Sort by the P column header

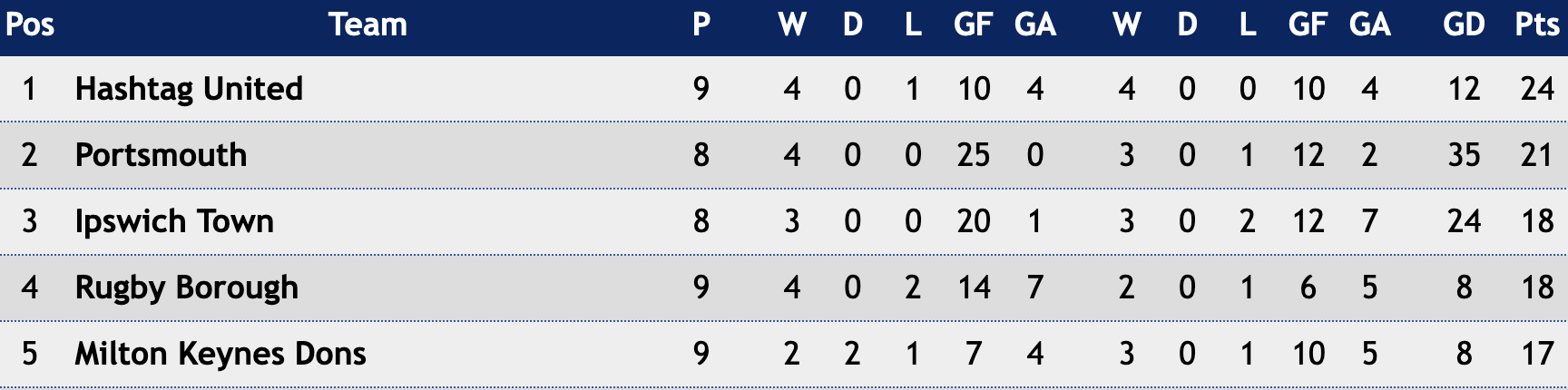coord(701,24)
